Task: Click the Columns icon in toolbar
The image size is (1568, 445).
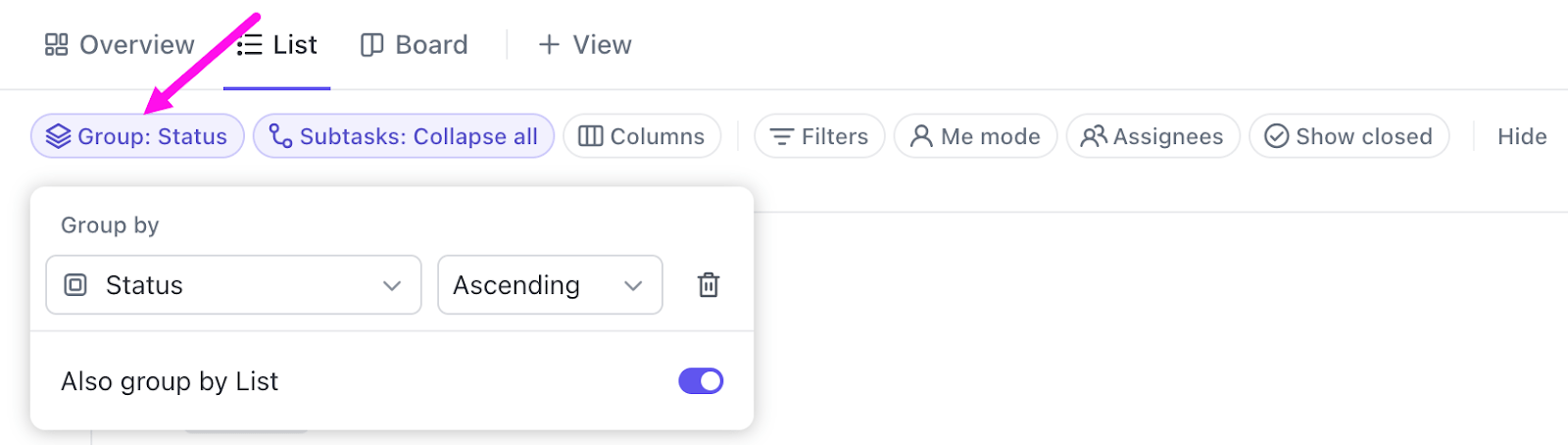Action: tap(590, 136)
